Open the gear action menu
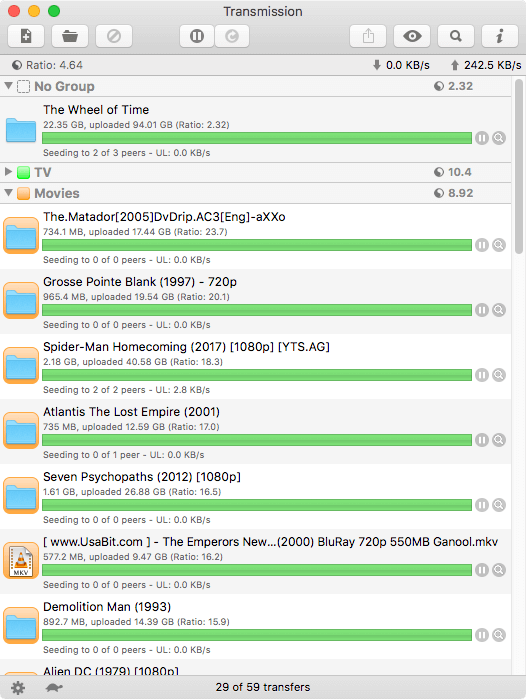The height and width of the screenshot is (699, 526). pos(18,688)
